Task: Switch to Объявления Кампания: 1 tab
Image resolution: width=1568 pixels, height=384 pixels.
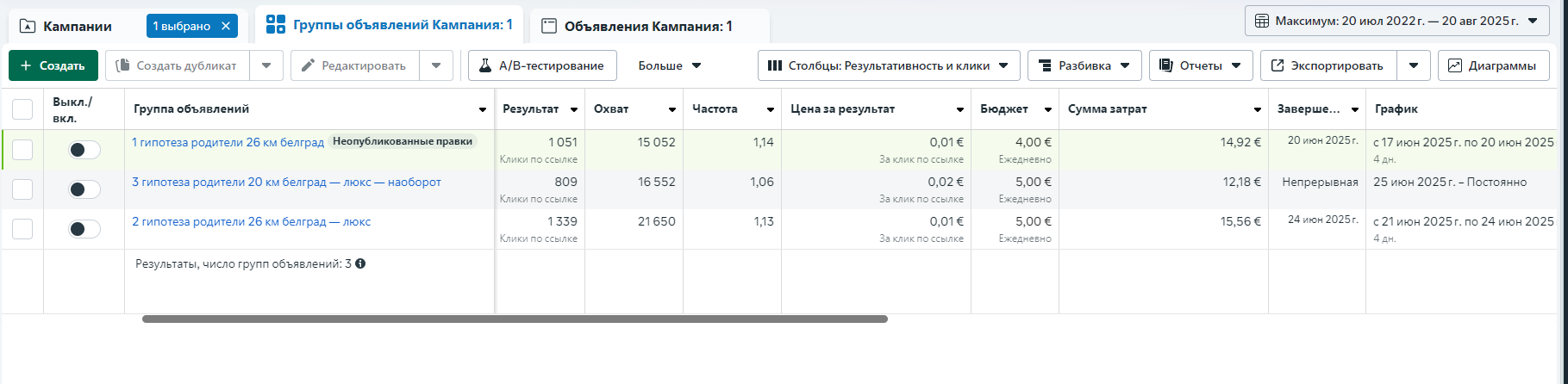Action: pyautogui.click(x=647, y=26)
